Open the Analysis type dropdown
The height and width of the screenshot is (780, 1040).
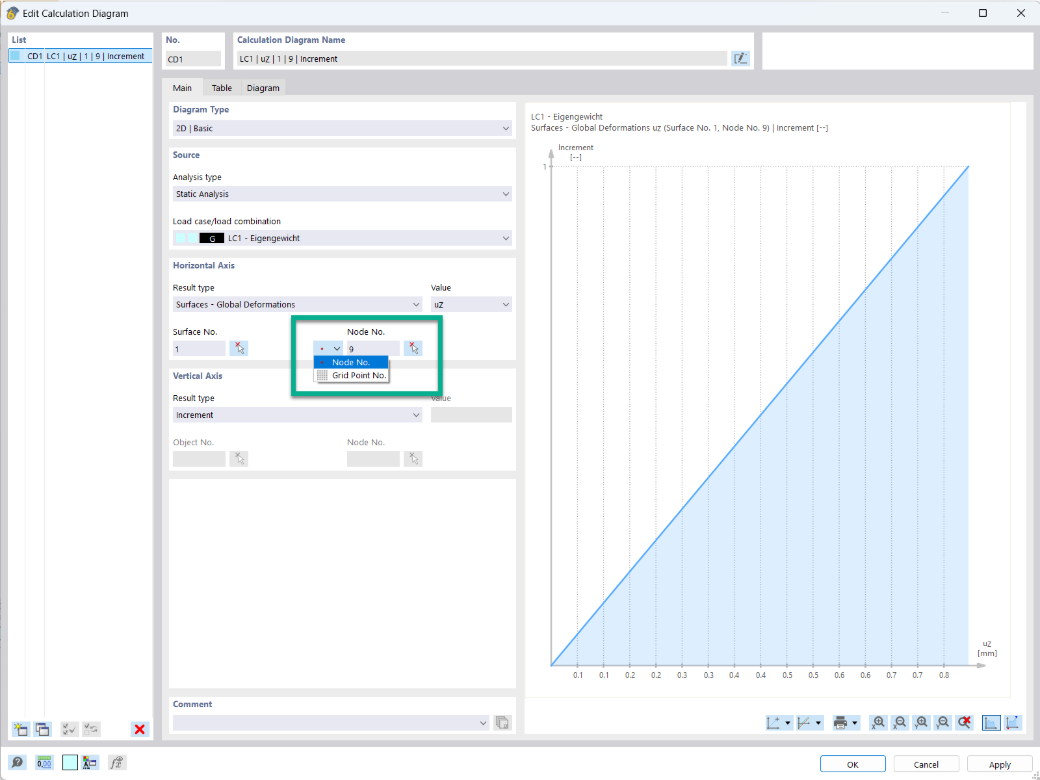tap(342, 194)
